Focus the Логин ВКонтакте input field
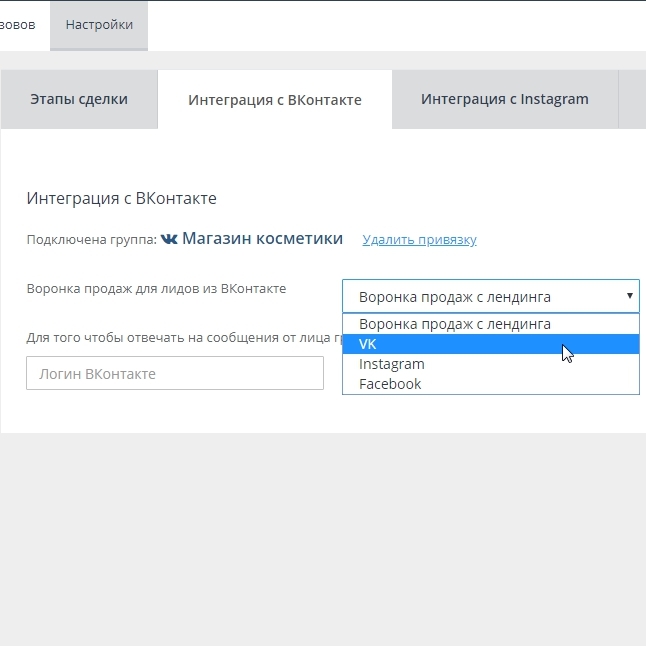The height and width of the screenshot is (646, 646). coord(175,373)
